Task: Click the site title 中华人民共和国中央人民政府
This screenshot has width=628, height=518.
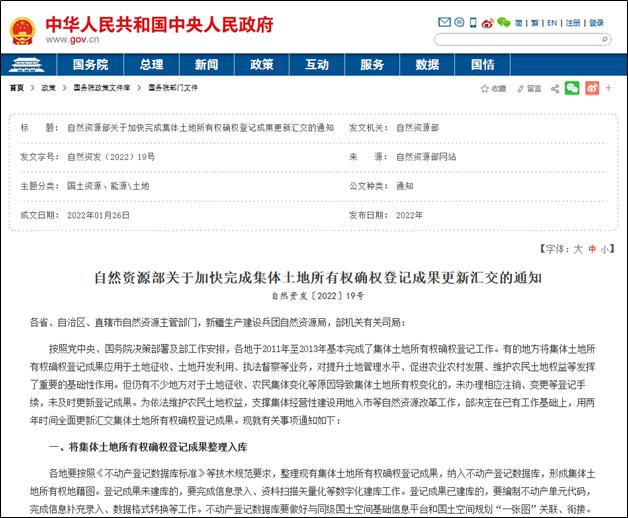Action: pyautogui.click(x=159, y=24)
